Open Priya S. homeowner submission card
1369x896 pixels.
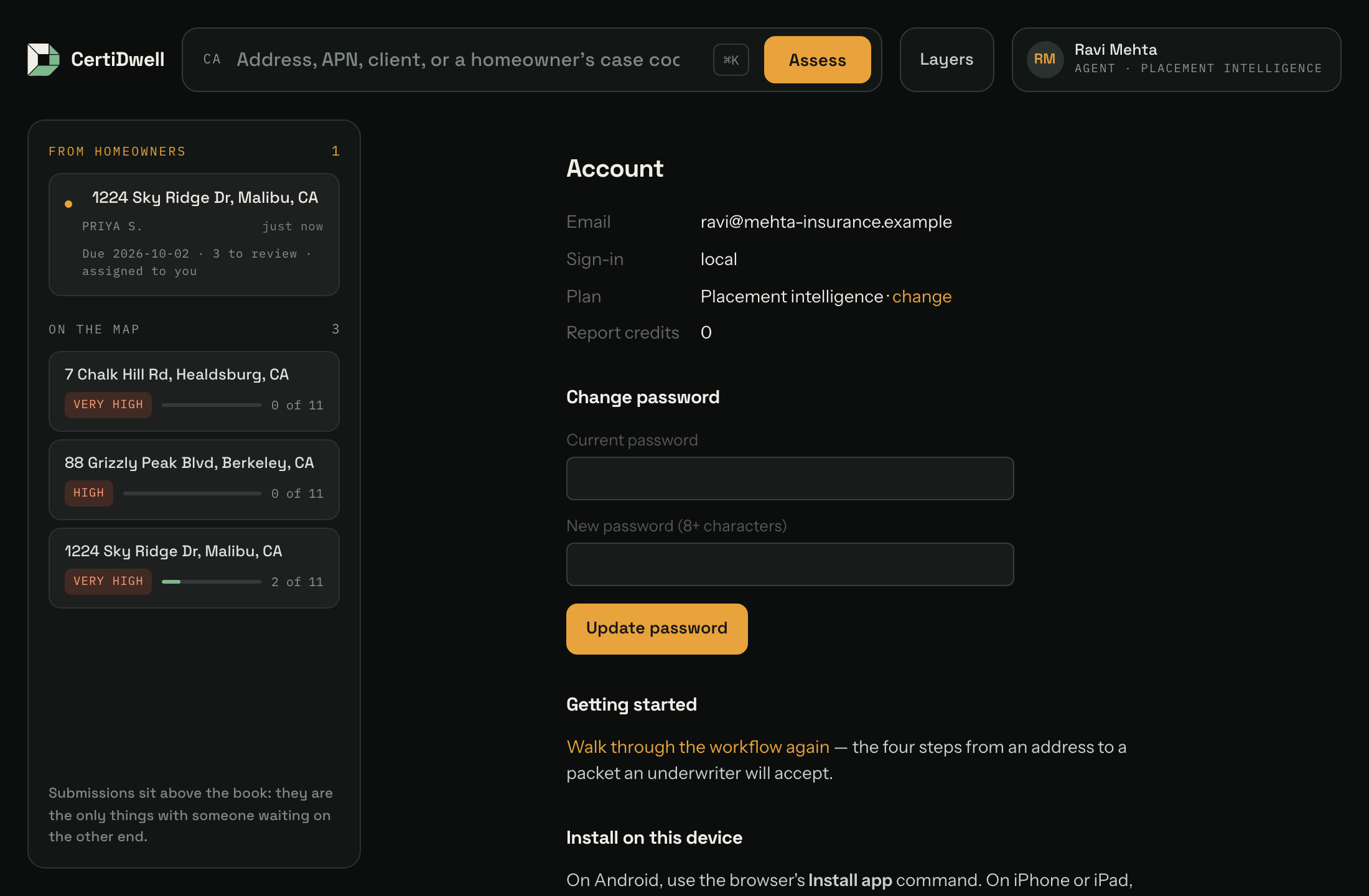pos(194,235)
